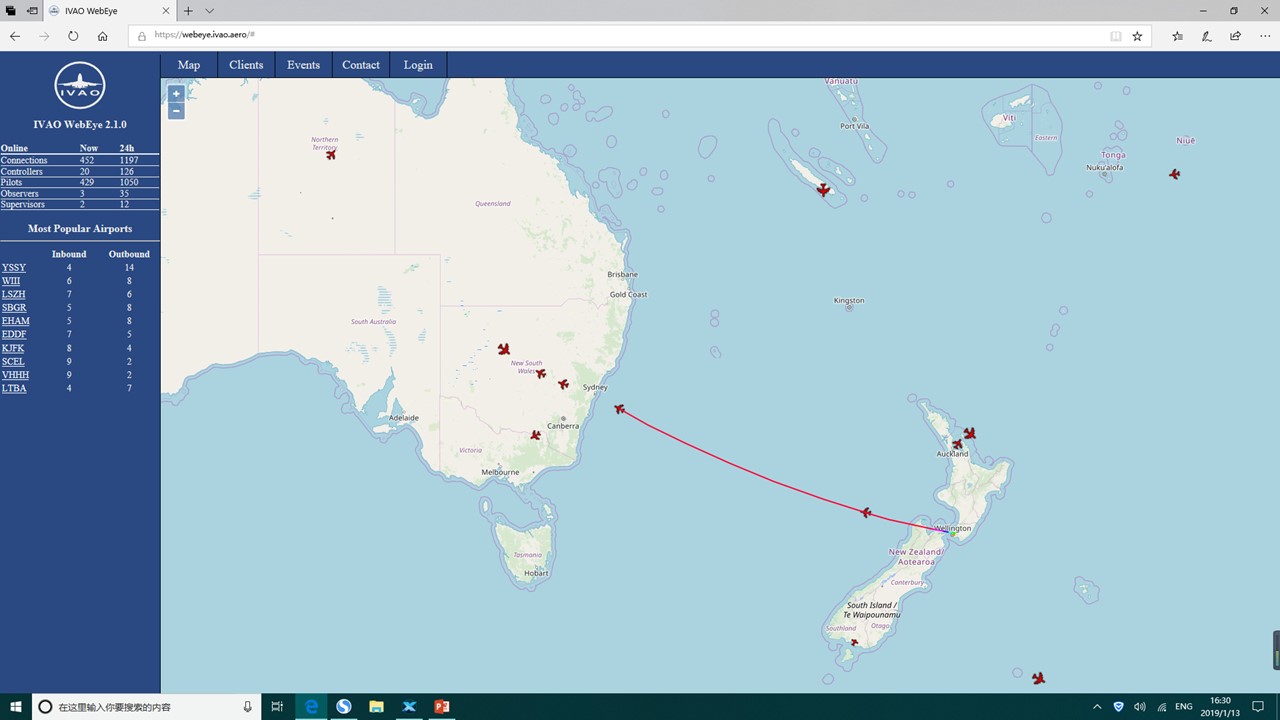The width and height of the screenshot is (1280, 720).
Task: Select aircraft north of Victoria label
Action: (535, 435)
